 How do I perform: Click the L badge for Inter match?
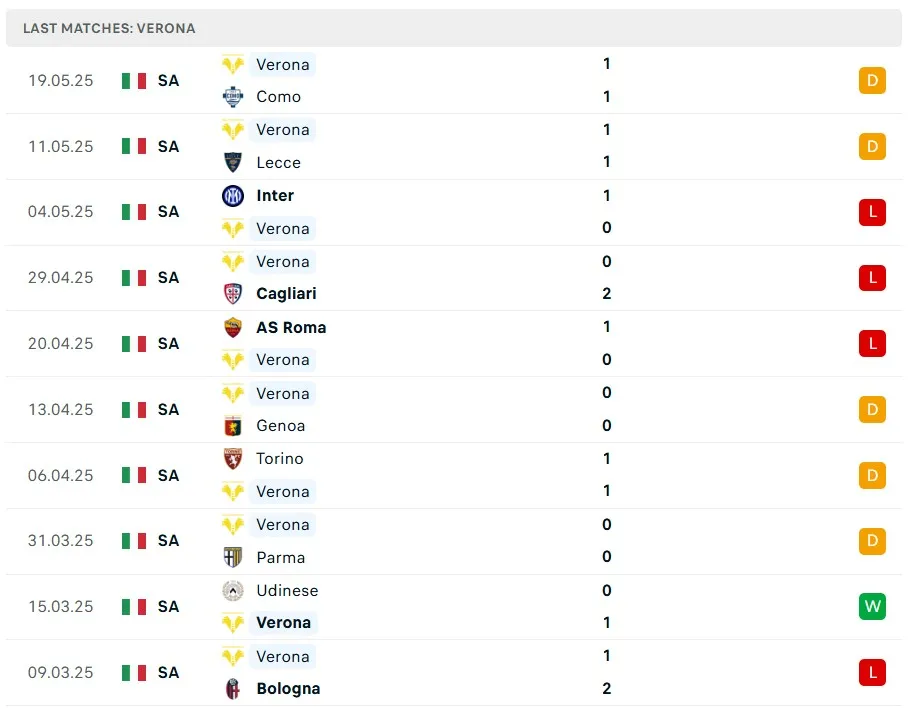click(872, 212)
